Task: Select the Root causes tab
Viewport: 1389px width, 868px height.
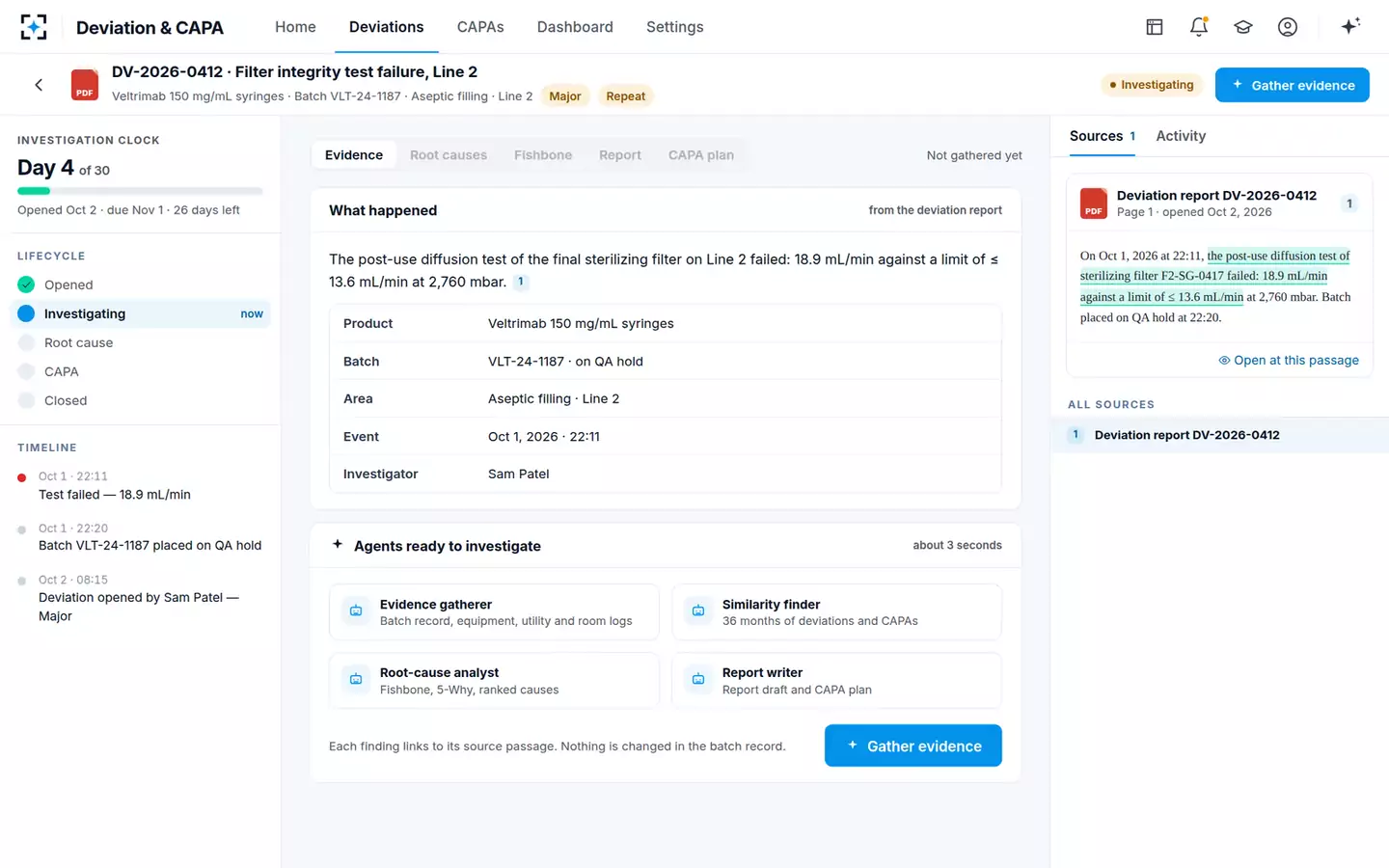Action: pos(449,155)
